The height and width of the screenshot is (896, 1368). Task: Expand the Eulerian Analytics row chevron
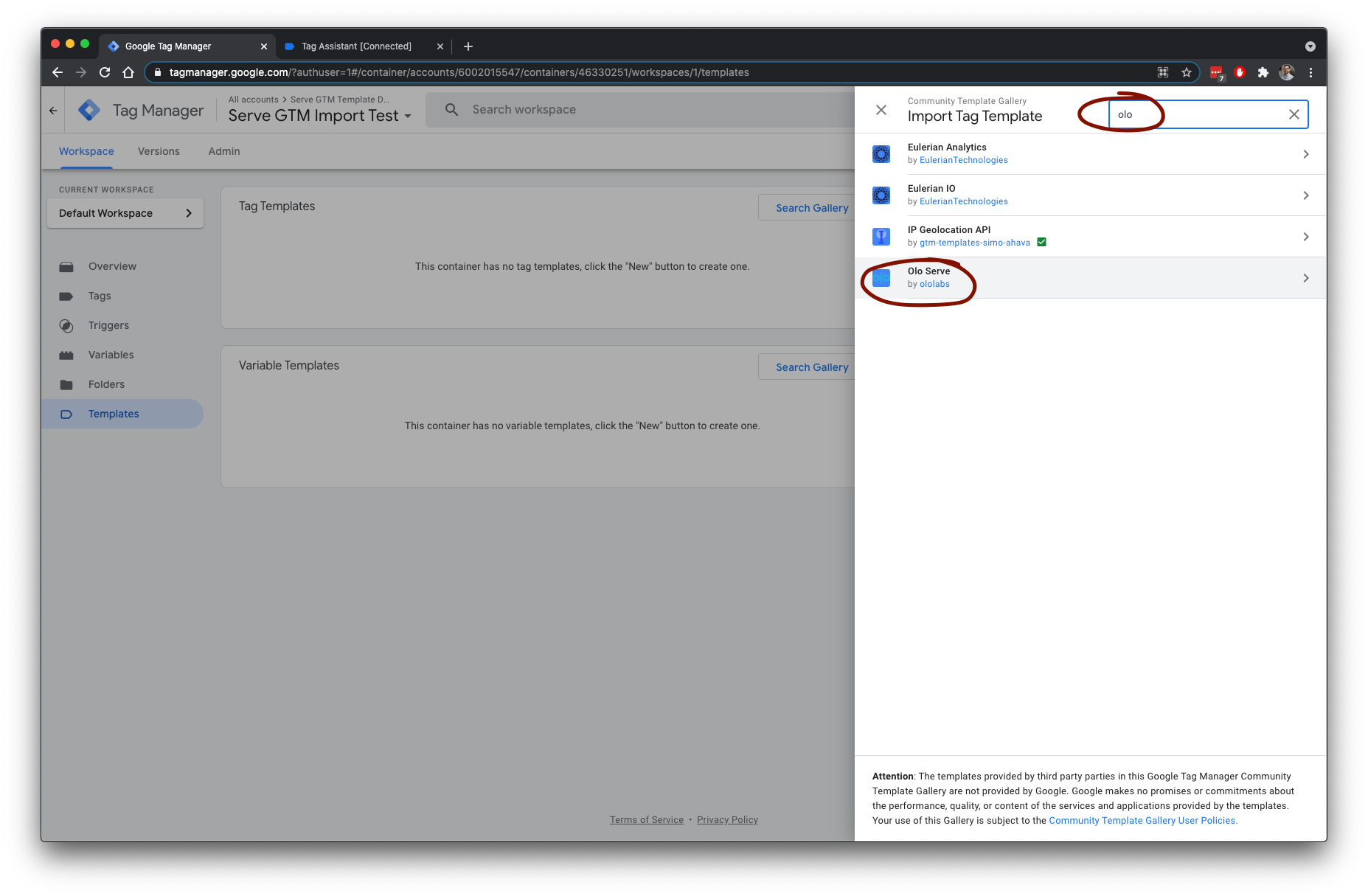pos(1306,154)
